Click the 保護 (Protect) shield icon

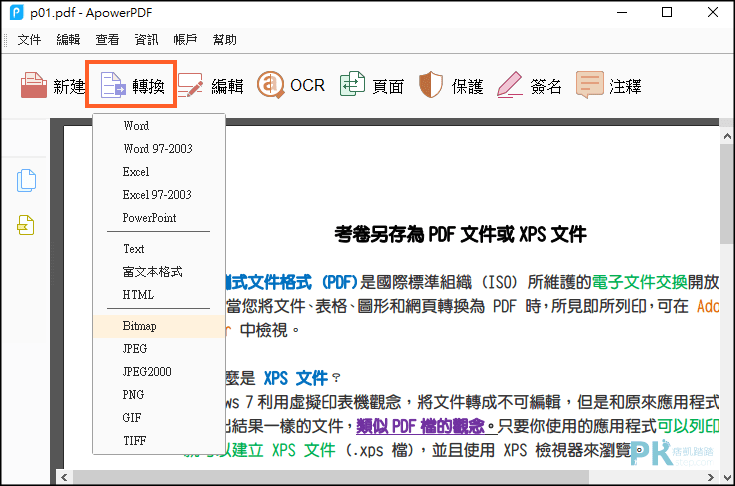pyautogui.click(x=431, y=85)
